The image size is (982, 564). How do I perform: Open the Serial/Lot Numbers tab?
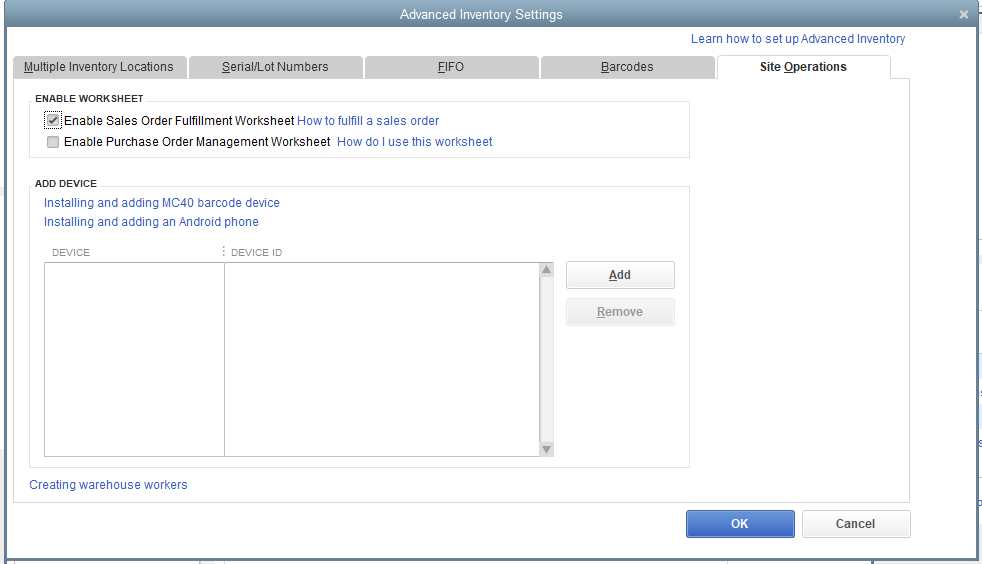[275, 67]
